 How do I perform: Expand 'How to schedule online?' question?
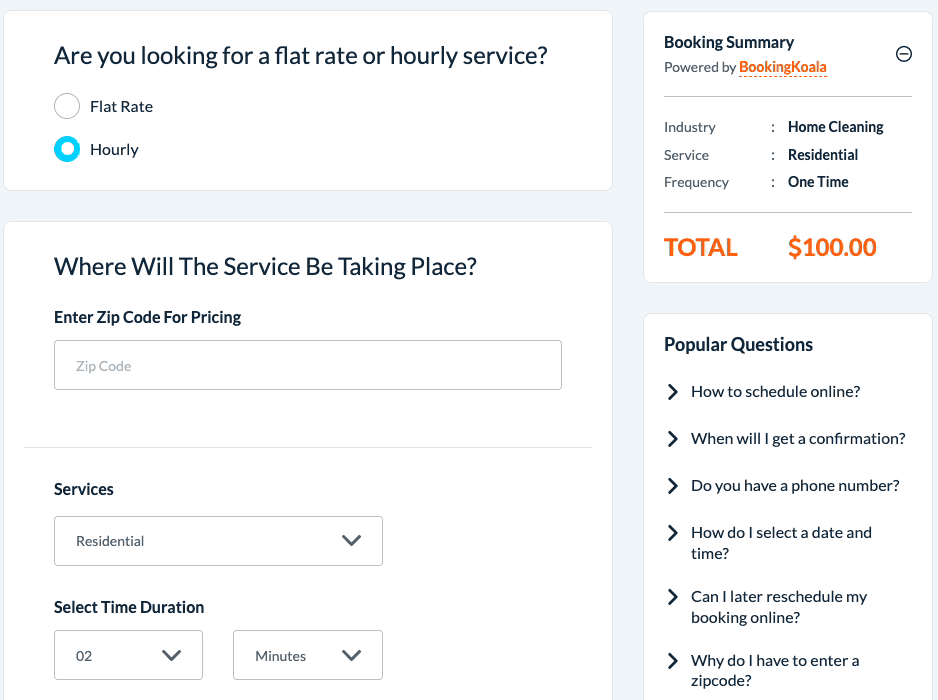(x=775, y=392)
